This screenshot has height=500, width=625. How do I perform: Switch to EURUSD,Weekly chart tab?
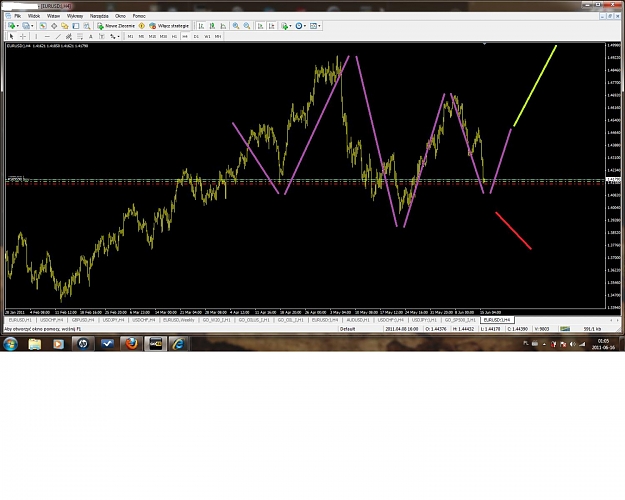[x=179, y=320]
